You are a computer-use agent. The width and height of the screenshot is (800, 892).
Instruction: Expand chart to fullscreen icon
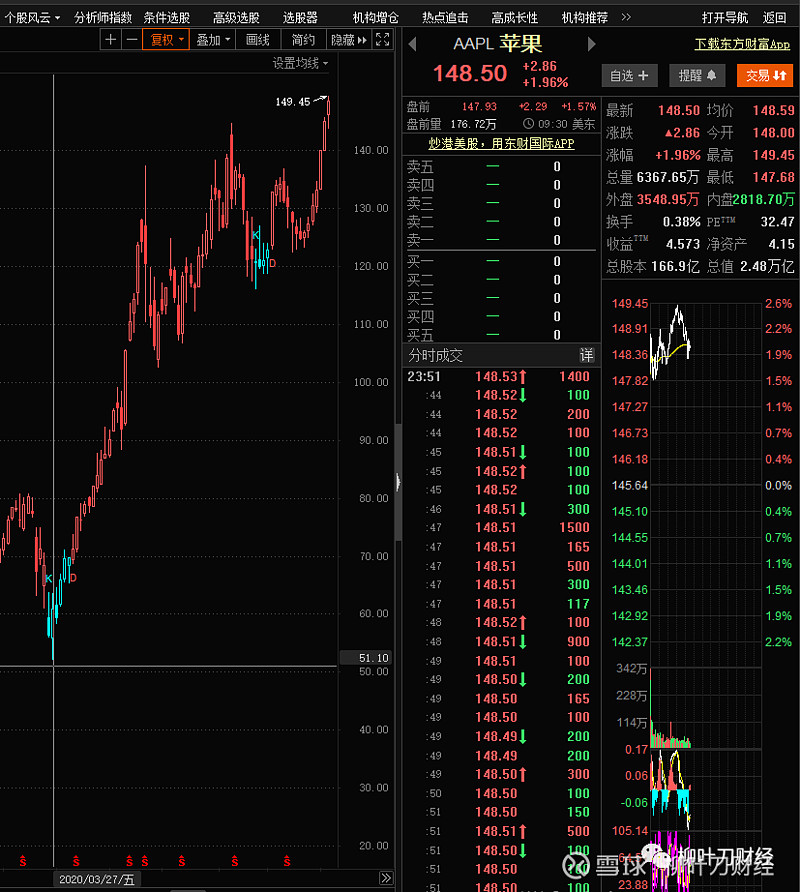coord(382,40)
